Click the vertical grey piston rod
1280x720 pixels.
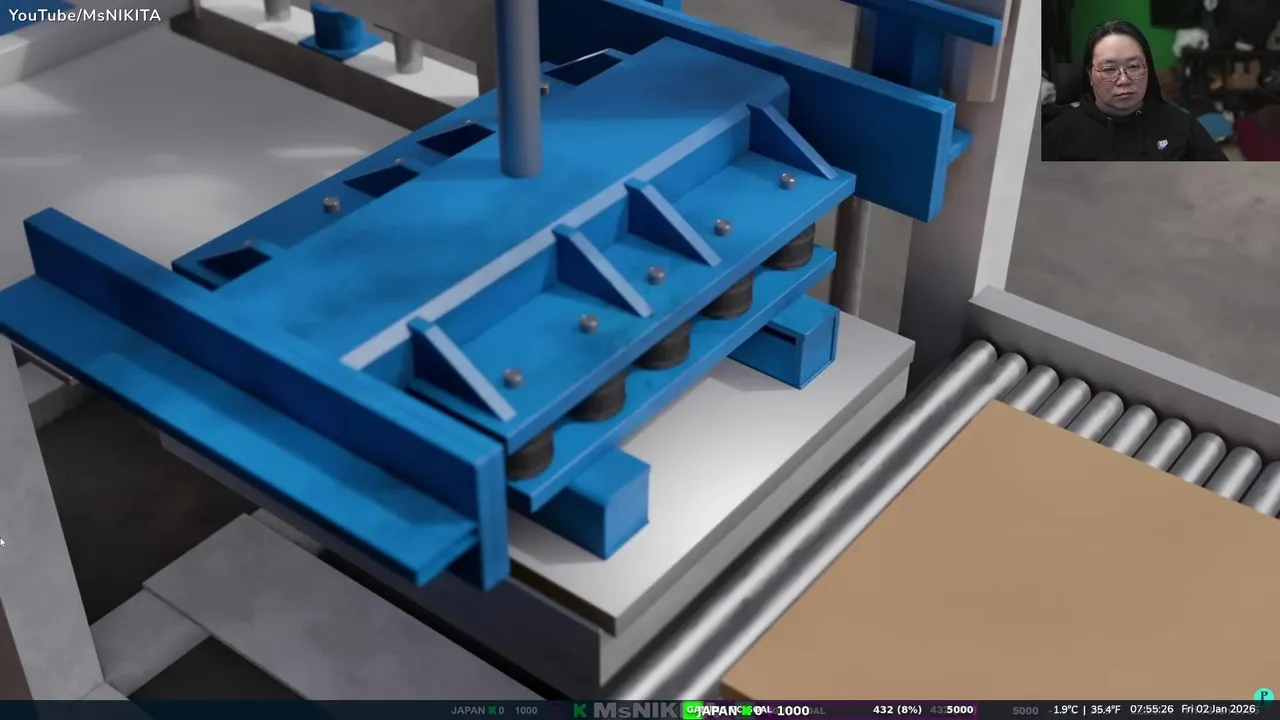tap(519, 88)
